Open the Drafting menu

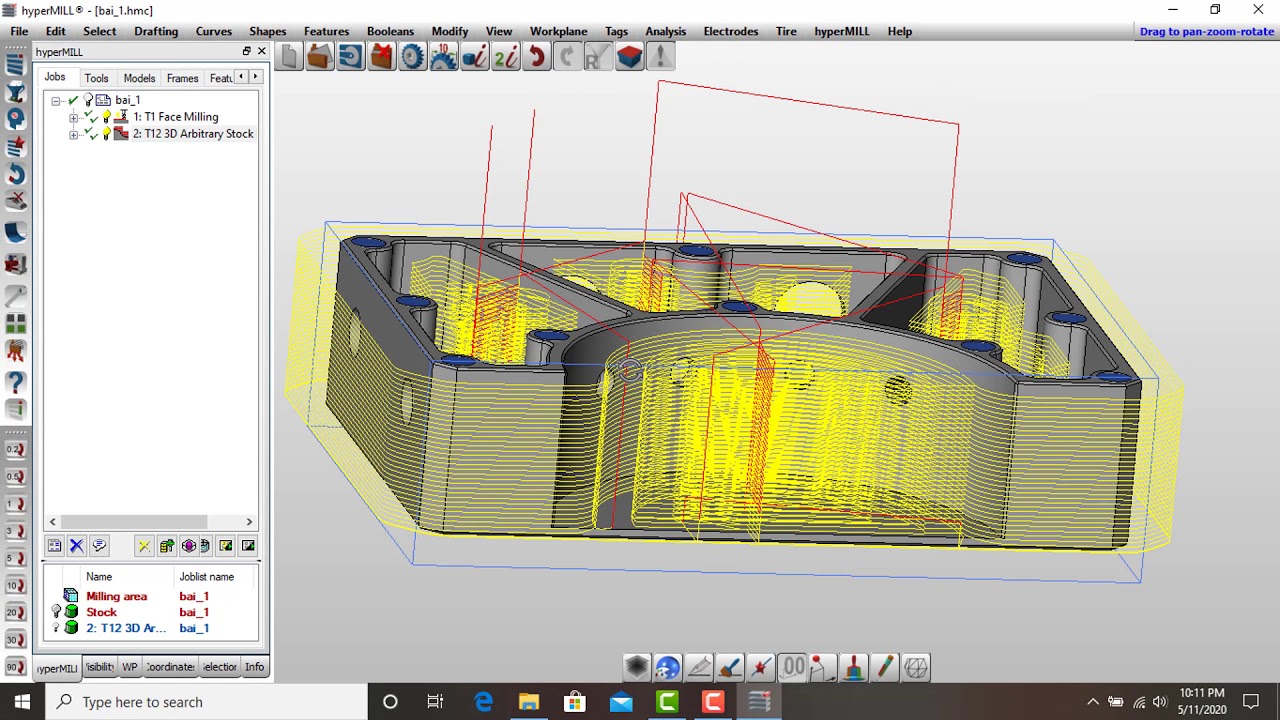point(156,31)
